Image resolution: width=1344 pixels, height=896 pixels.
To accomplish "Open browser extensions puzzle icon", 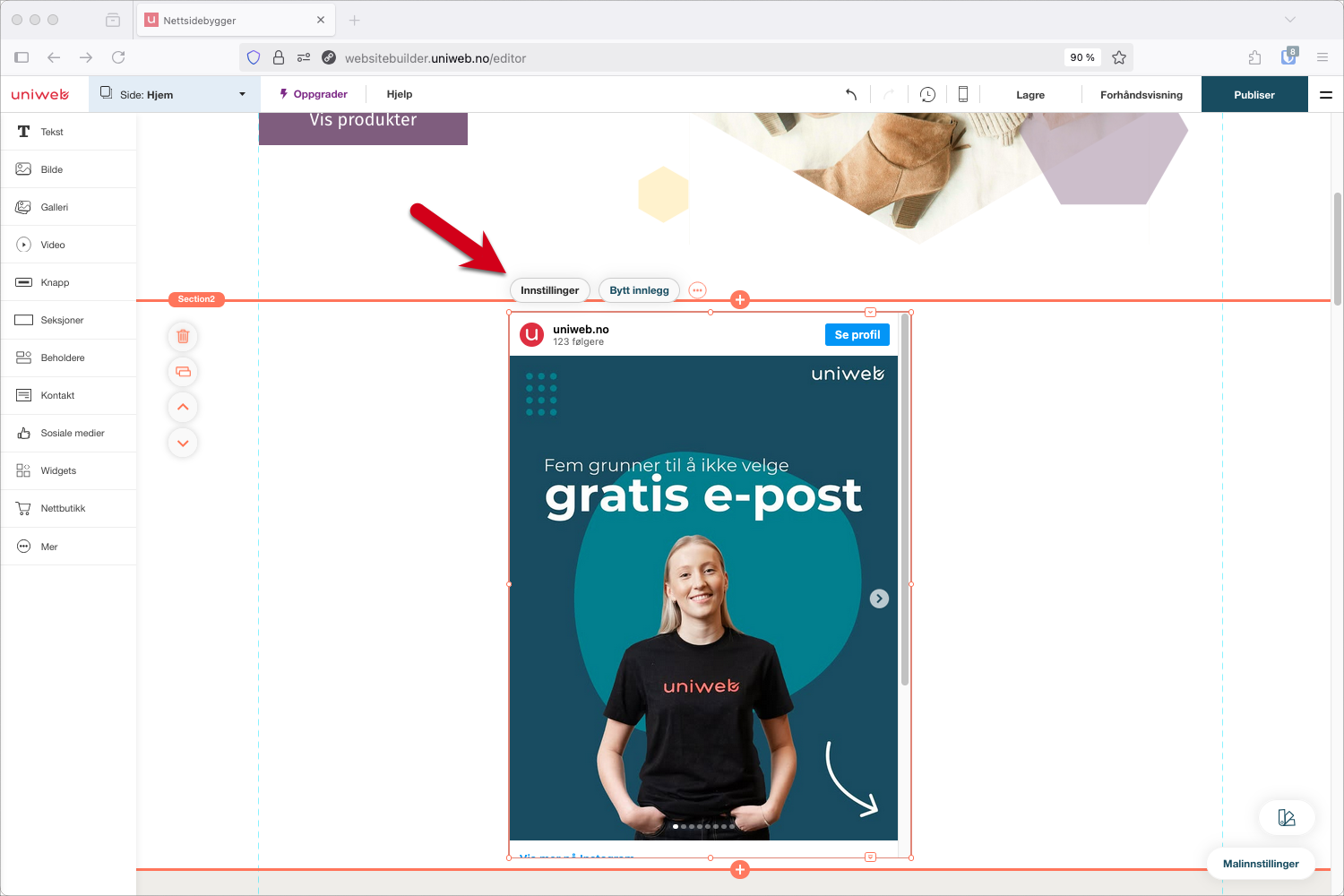I will 1254,57.
